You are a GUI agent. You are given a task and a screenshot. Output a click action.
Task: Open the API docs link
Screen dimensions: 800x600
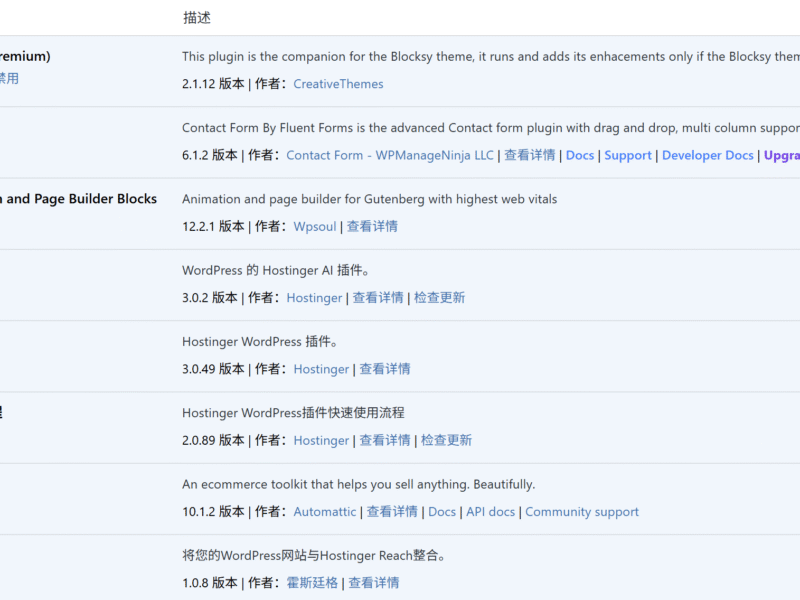(491, 512)
